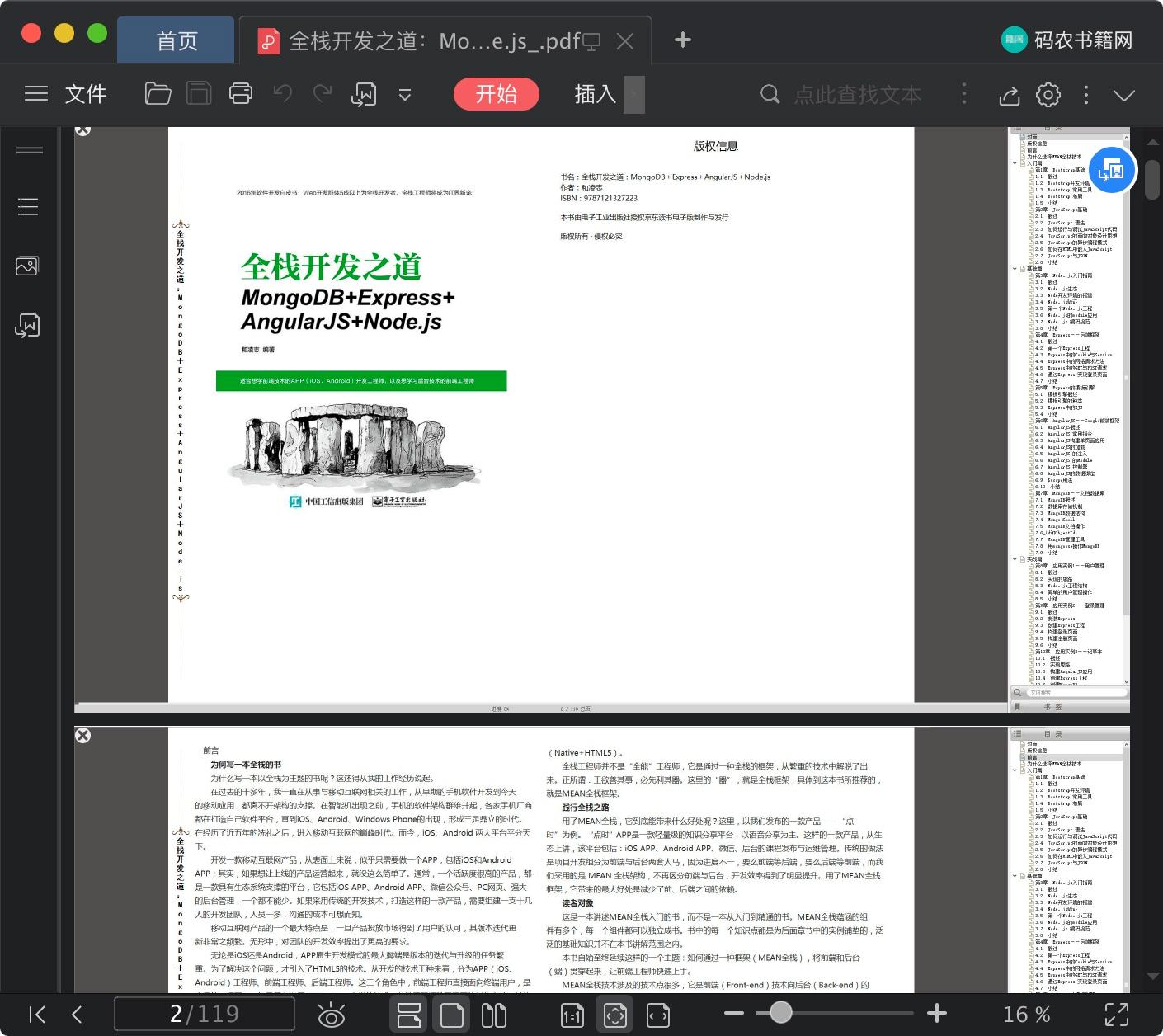This screenshot has height=1036, width=1163.
Task: Click the page number box 2/119
Action: 205,1014
